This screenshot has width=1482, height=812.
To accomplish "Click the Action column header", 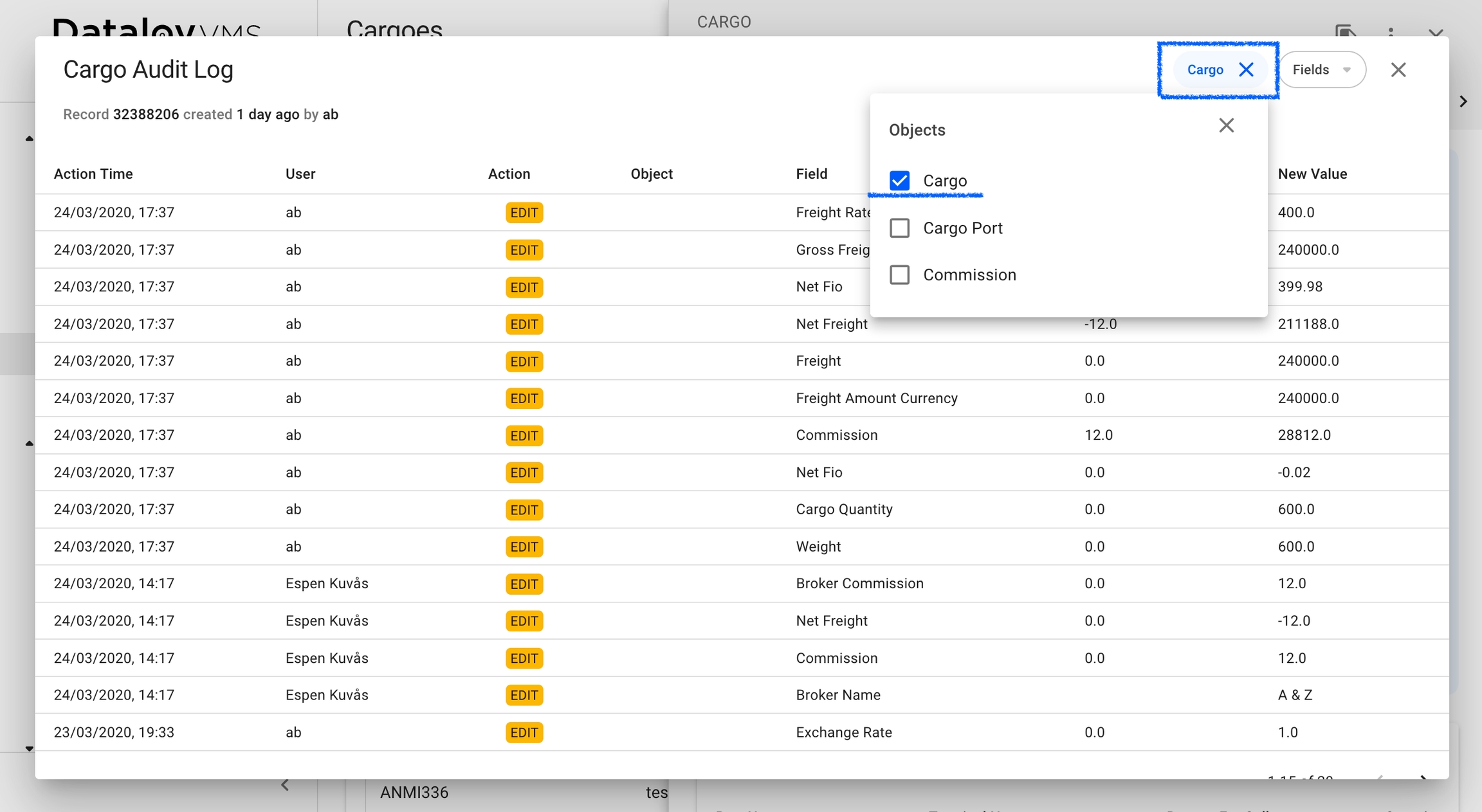I will 509,174.
